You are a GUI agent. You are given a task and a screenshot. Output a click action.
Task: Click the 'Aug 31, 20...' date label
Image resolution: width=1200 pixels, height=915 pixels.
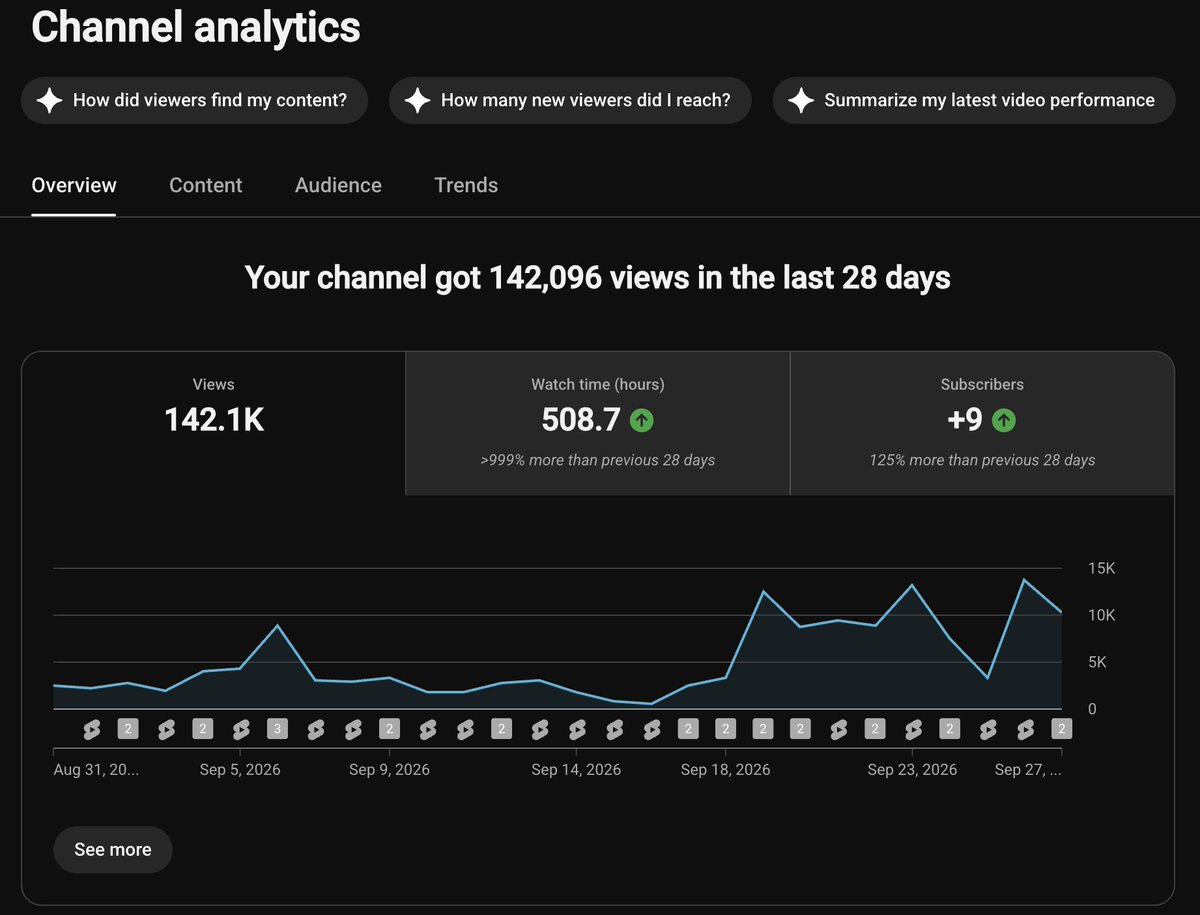(x=96, y=769)
